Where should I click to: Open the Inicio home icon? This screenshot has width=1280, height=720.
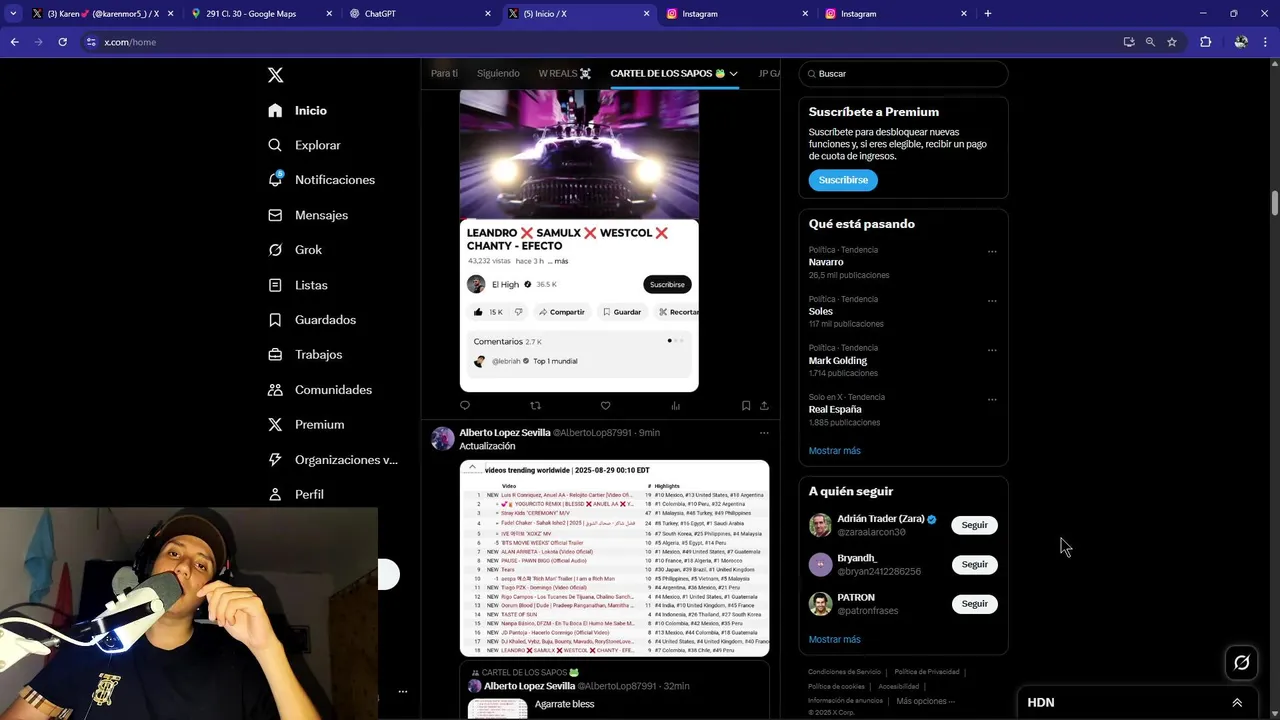coord(275,110)
